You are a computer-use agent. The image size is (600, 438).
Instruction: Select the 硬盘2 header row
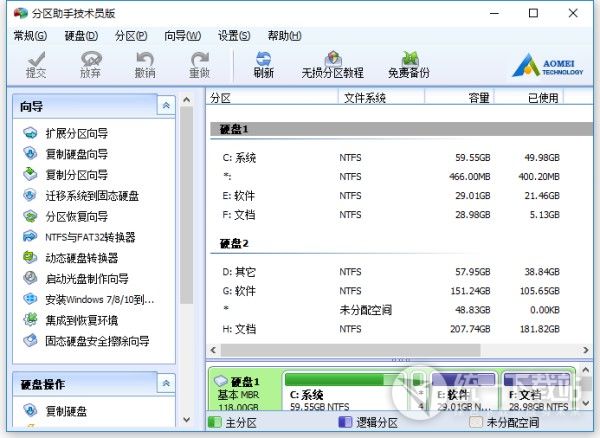401,244
